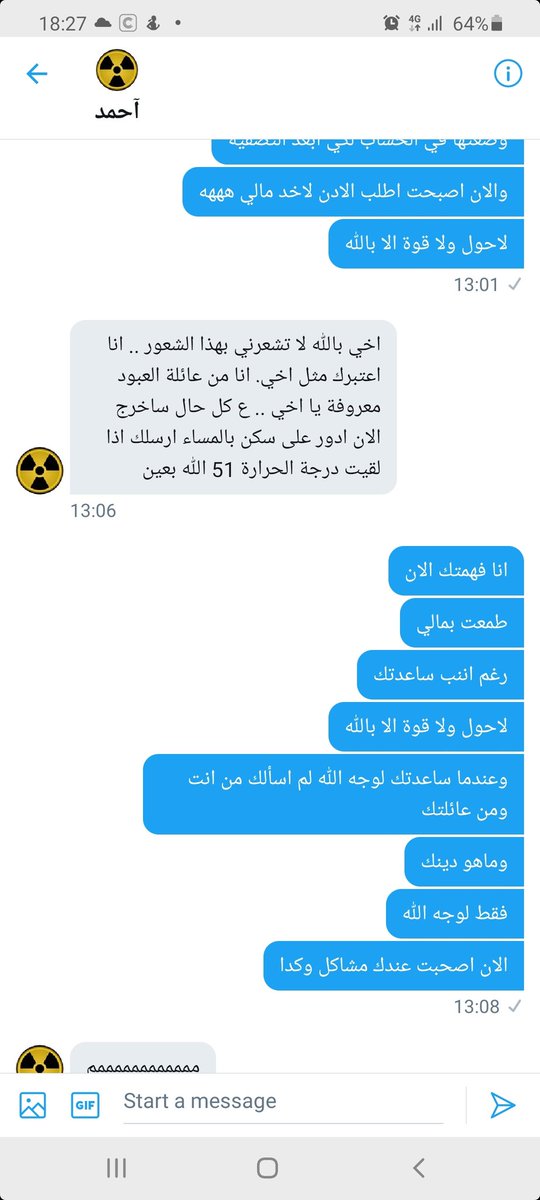Select the gray received message about 51 degrees

point(233,407)
